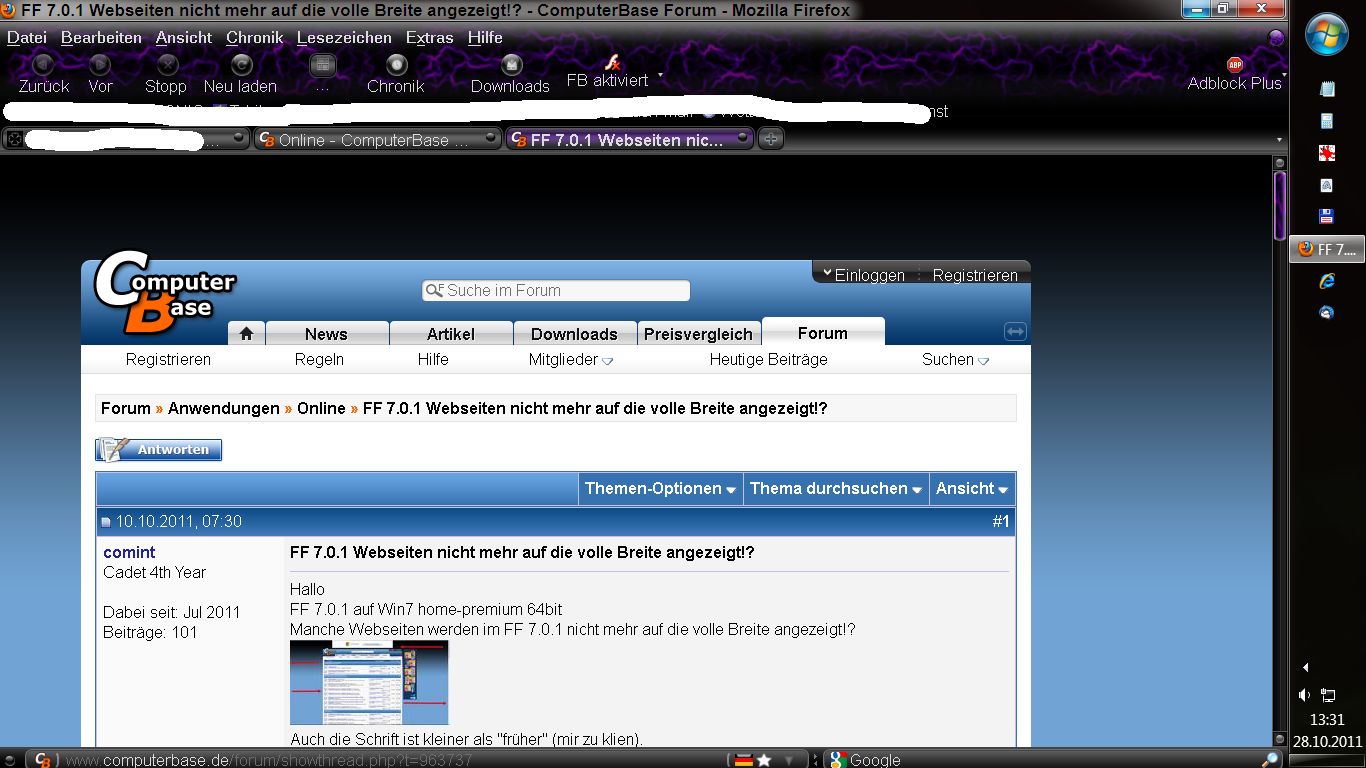Open the Ansicht thread view dropdown
Viewport: 1366px width, 768px height.
point(972,488)
